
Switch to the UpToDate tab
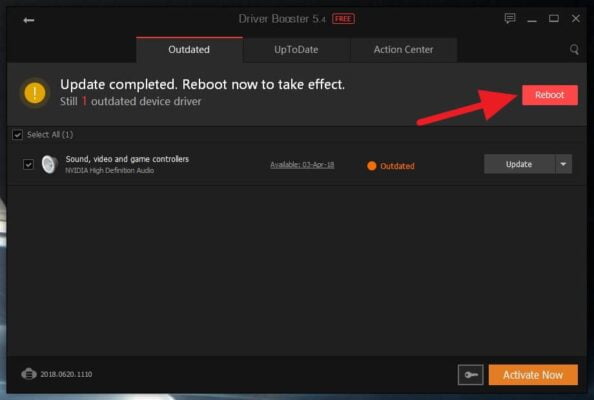coord(296,50)
